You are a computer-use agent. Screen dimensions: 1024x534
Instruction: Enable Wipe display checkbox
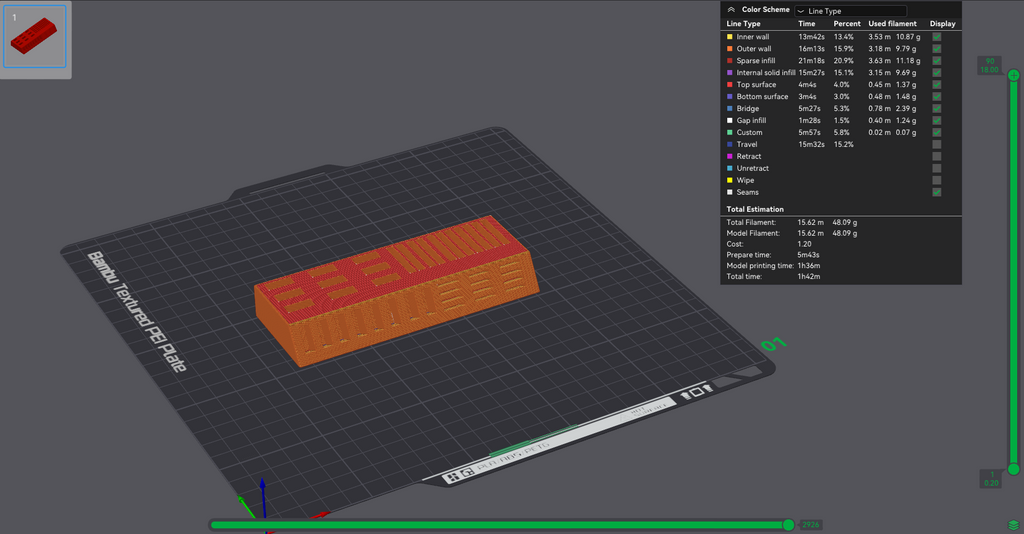936,180
